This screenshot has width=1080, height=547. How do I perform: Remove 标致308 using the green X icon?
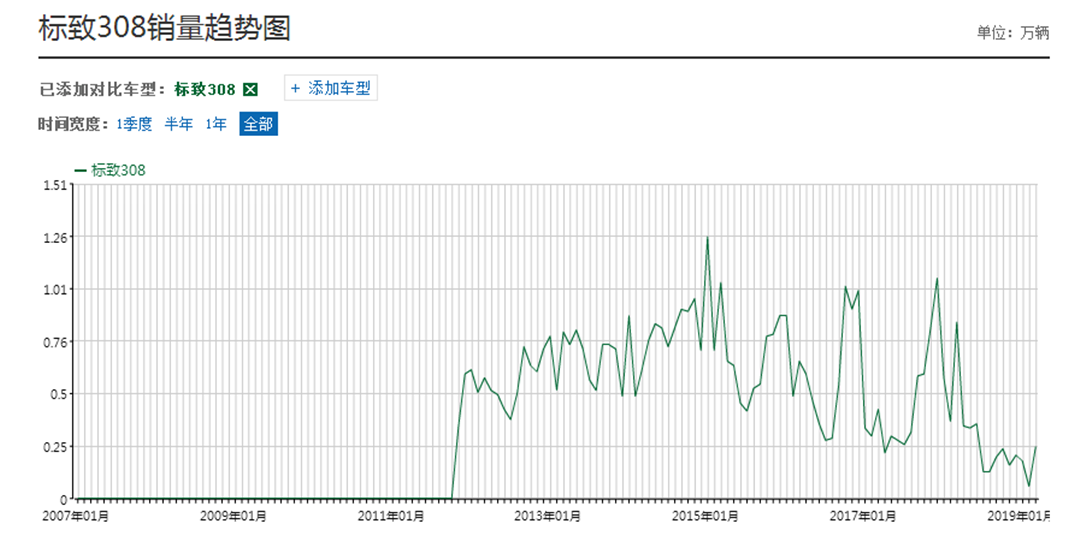(x=251, y=90)
